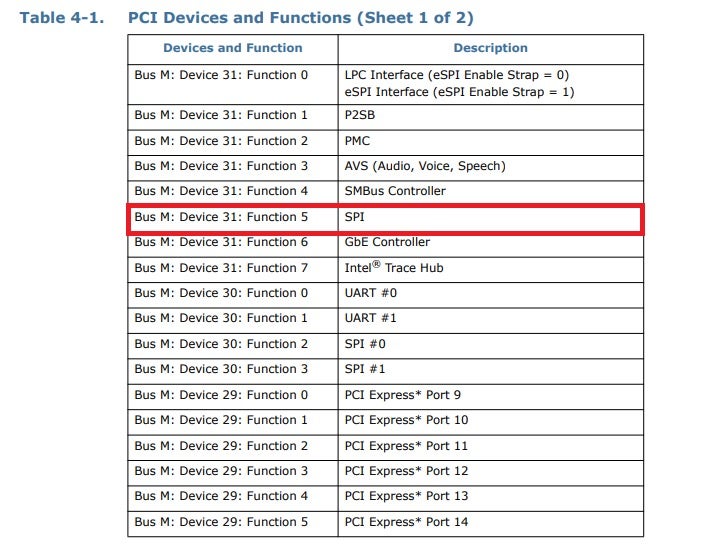Image resolution: width=707 pixels, height=555 pixels.
Task: Click the GbE Controller cell
Action: [x=387, y=242]
